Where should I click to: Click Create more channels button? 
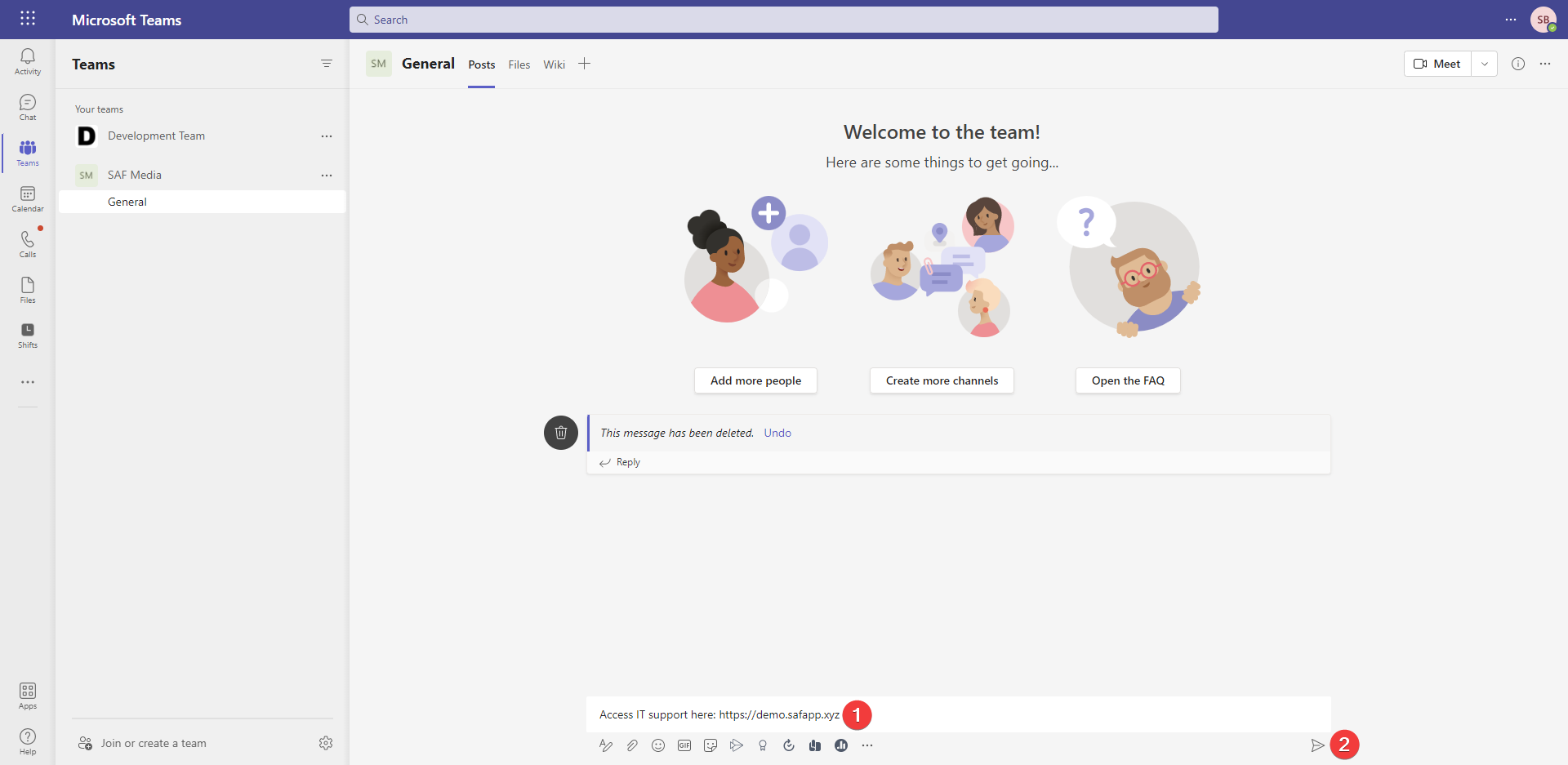tap(942, 380)
